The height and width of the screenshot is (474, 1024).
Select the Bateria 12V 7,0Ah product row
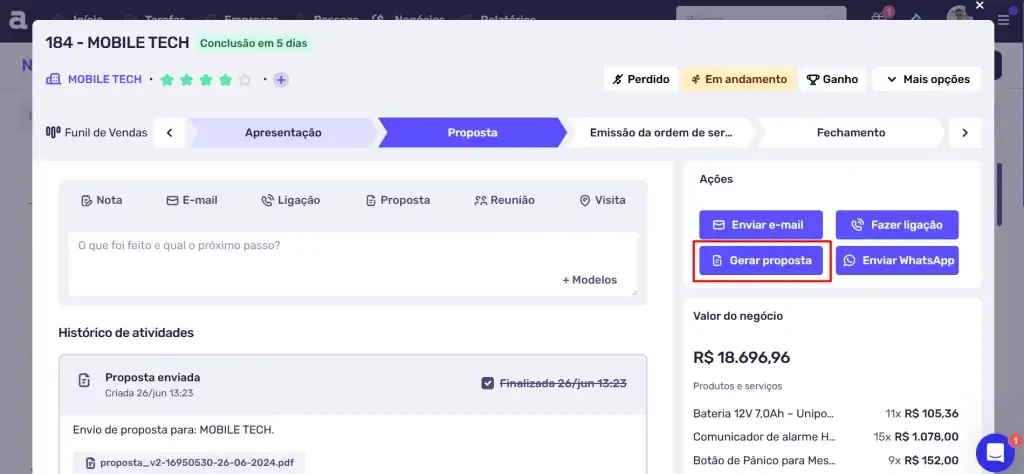pyautogui.click(x=825, y=413)
